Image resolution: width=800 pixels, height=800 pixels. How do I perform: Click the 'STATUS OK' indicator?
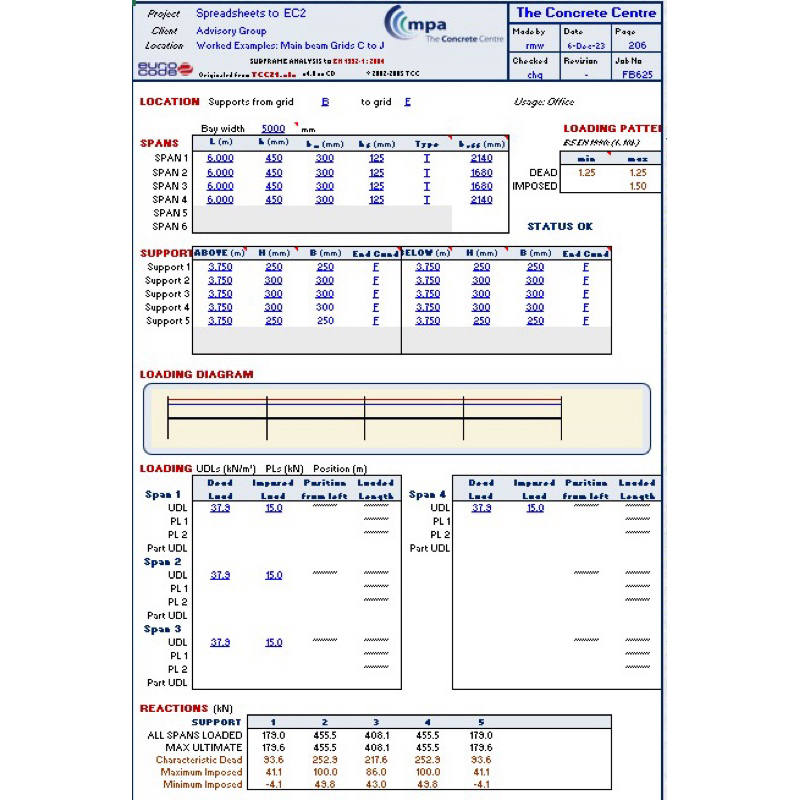tap(560, 227)
